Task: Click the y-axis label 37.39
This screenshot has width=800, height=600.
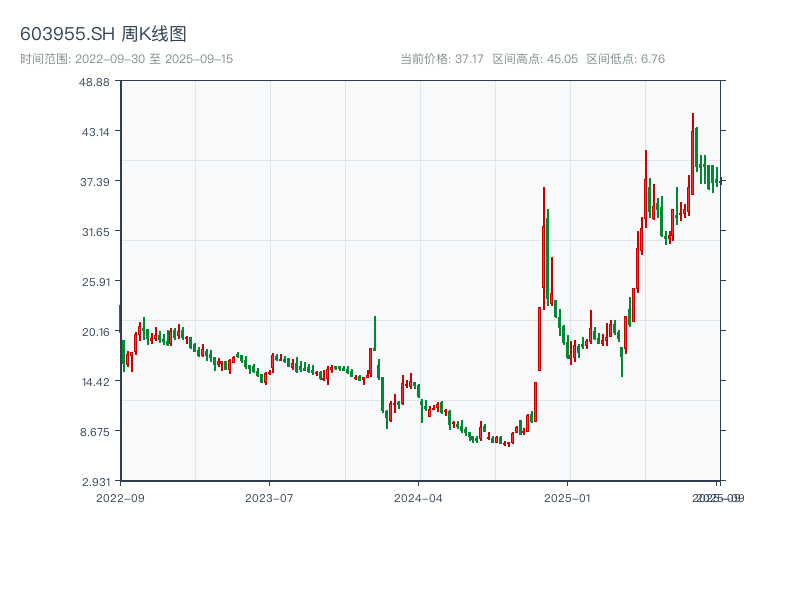Action: coord(95,182)
